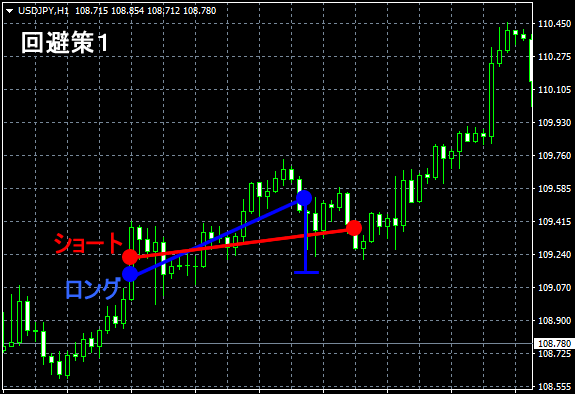Viewport: 575px width, 394px height.
Task: Click the blue T-shaped stop line base
Action: pyautogui.click(x=307, y=273)
